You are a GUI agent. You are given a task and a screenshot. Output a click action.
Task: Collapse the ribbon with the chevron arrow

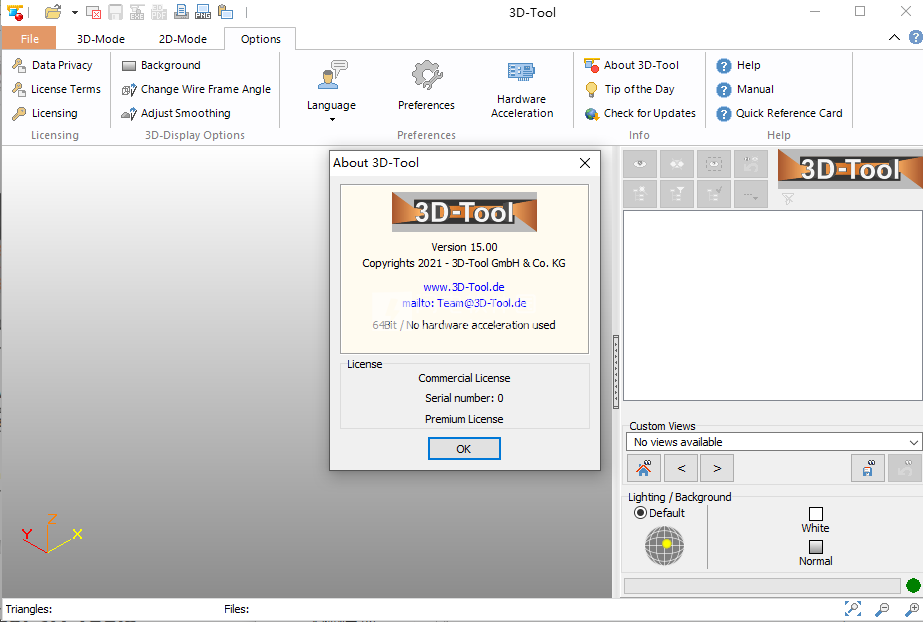click(893, 36)
